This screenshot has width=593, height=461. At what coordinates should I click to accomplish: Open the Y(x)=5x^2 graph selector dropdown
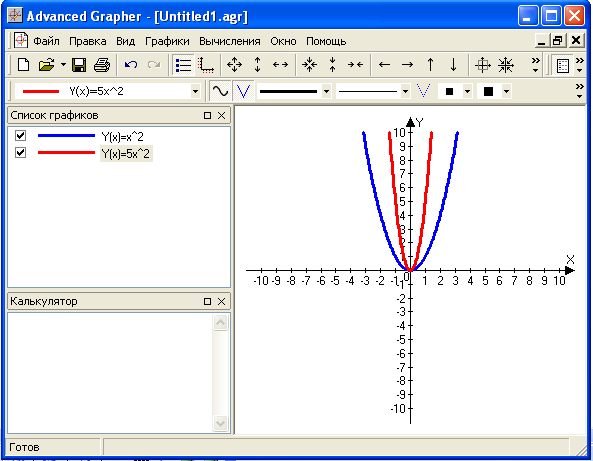(x=195, y=91)
